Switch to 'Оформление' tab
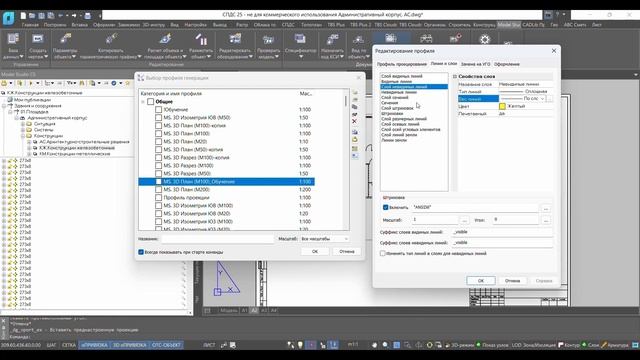 point(507,64)
